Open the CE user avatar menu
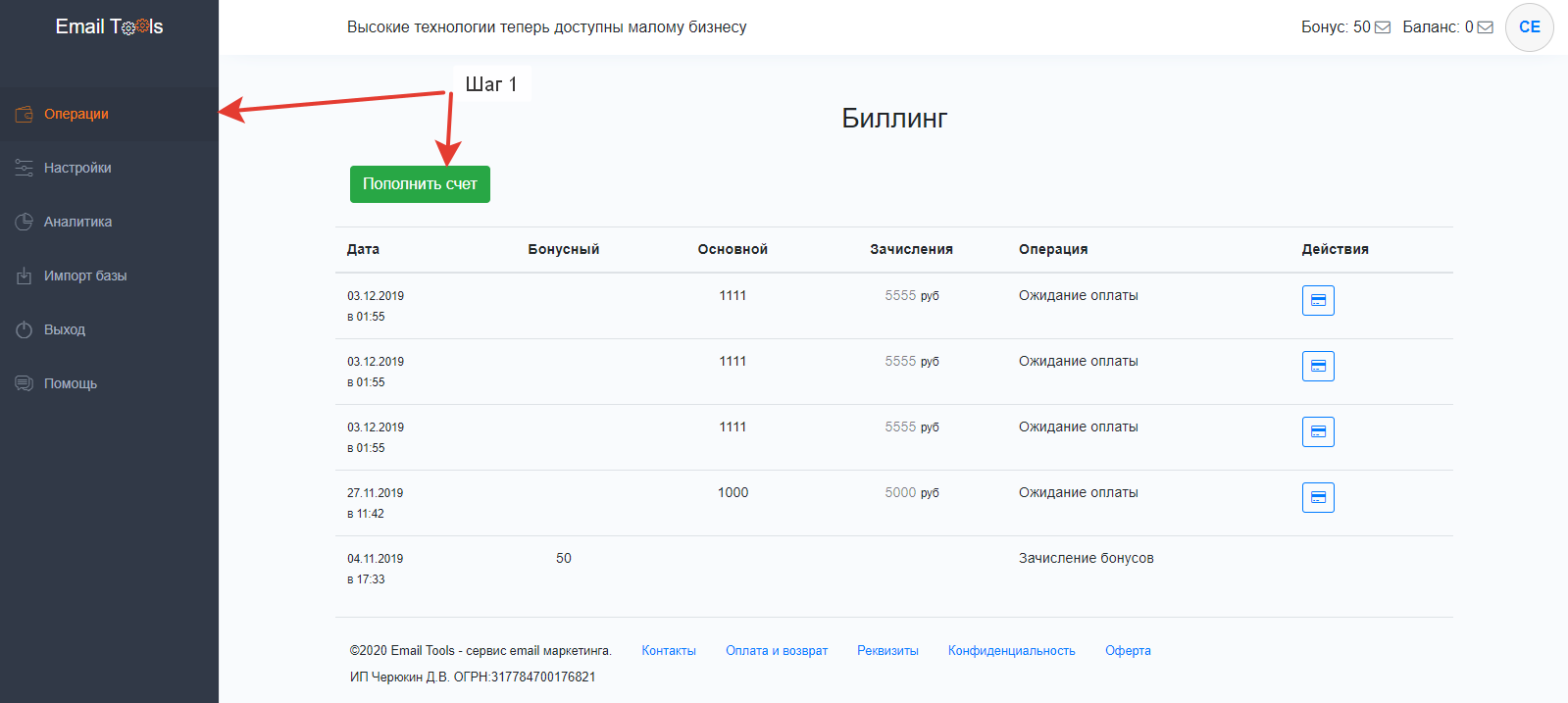This screenshot has height=703, width=1568. pos(1529,27)
